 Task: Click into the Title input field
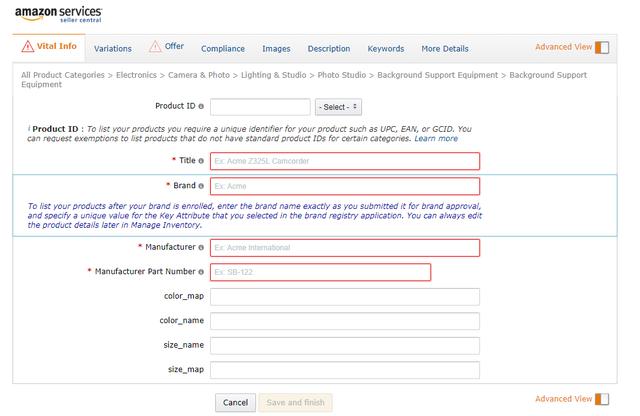click(x=344, y=160)
